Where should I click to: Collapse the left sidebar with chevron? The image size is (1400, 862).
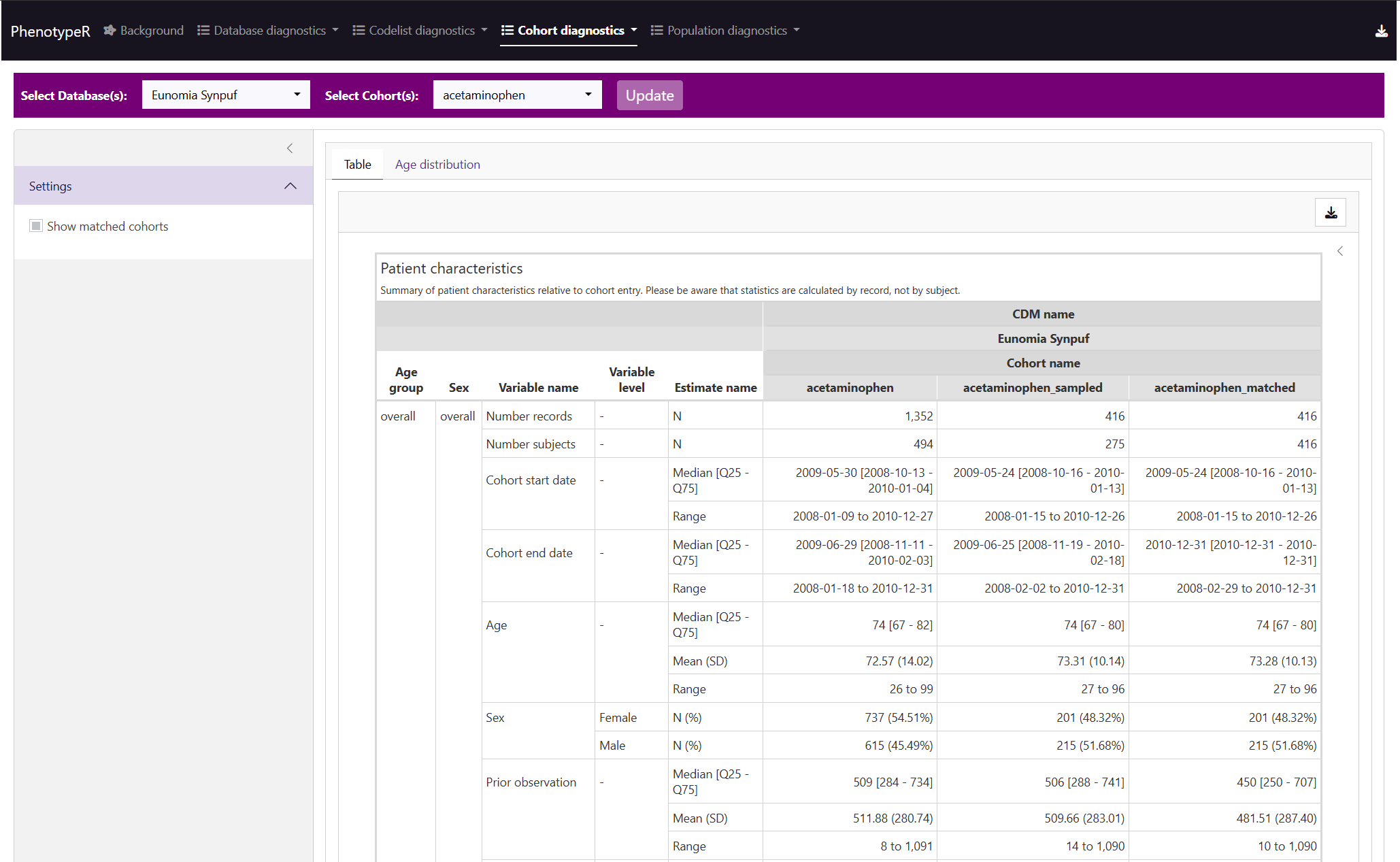[x=290, y=148]
